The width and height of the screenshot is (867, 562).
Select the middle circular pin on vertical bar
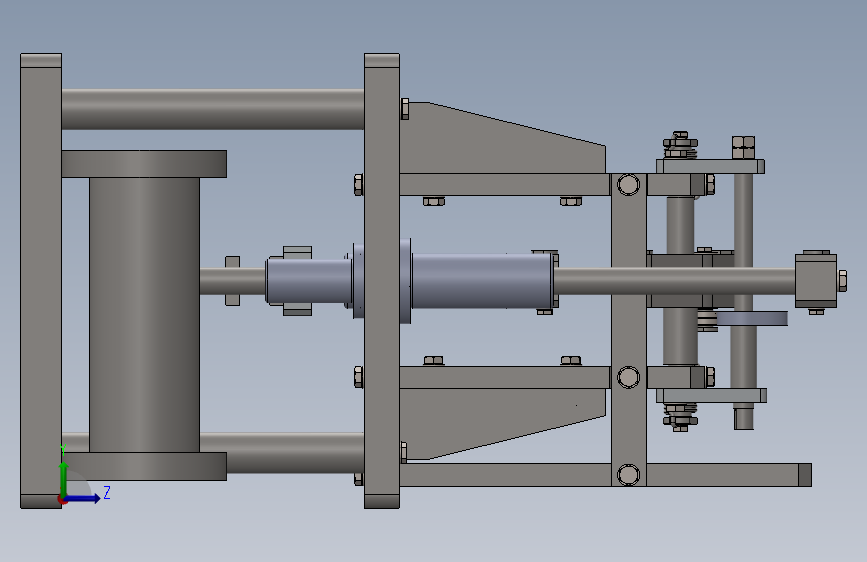click(628, 377)
